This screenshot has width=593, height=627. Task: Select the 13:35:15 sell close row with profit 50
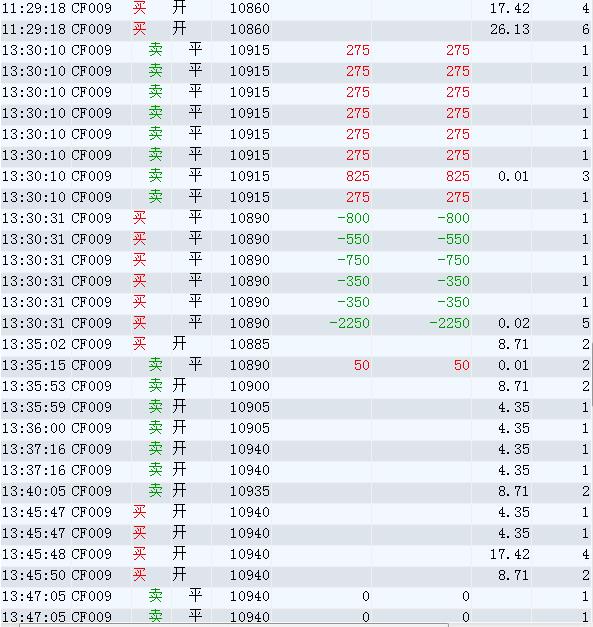pos(296,365)
